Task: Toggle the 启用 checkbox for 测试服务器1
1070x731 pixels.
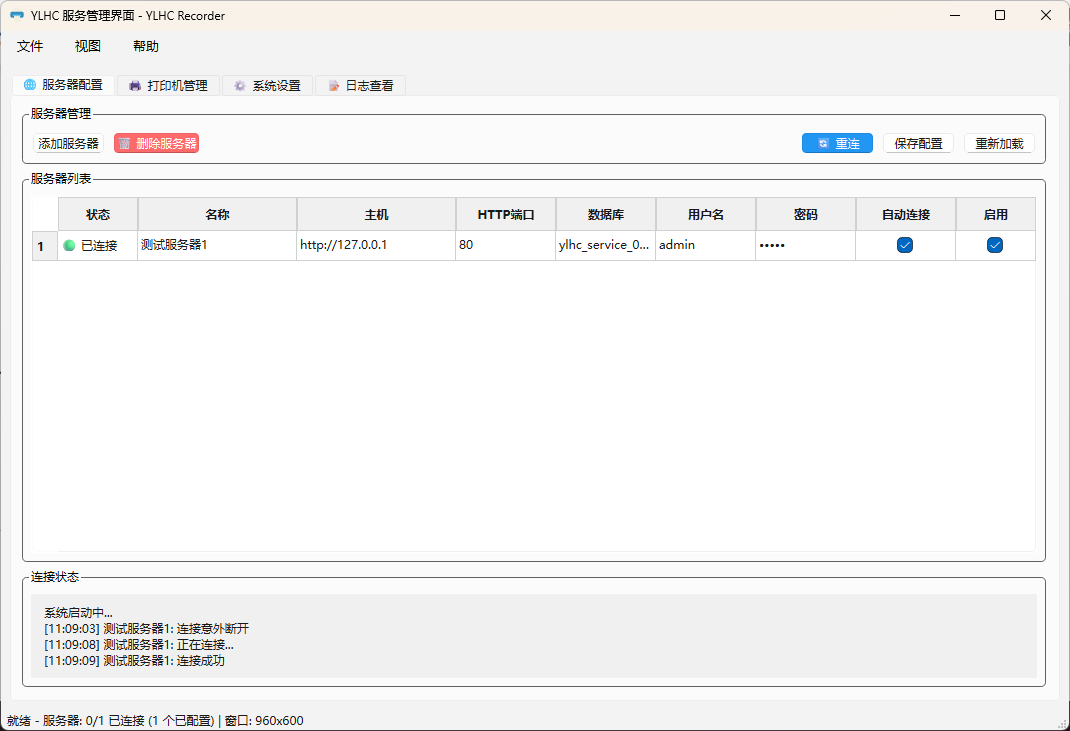Action: [995, 245]
